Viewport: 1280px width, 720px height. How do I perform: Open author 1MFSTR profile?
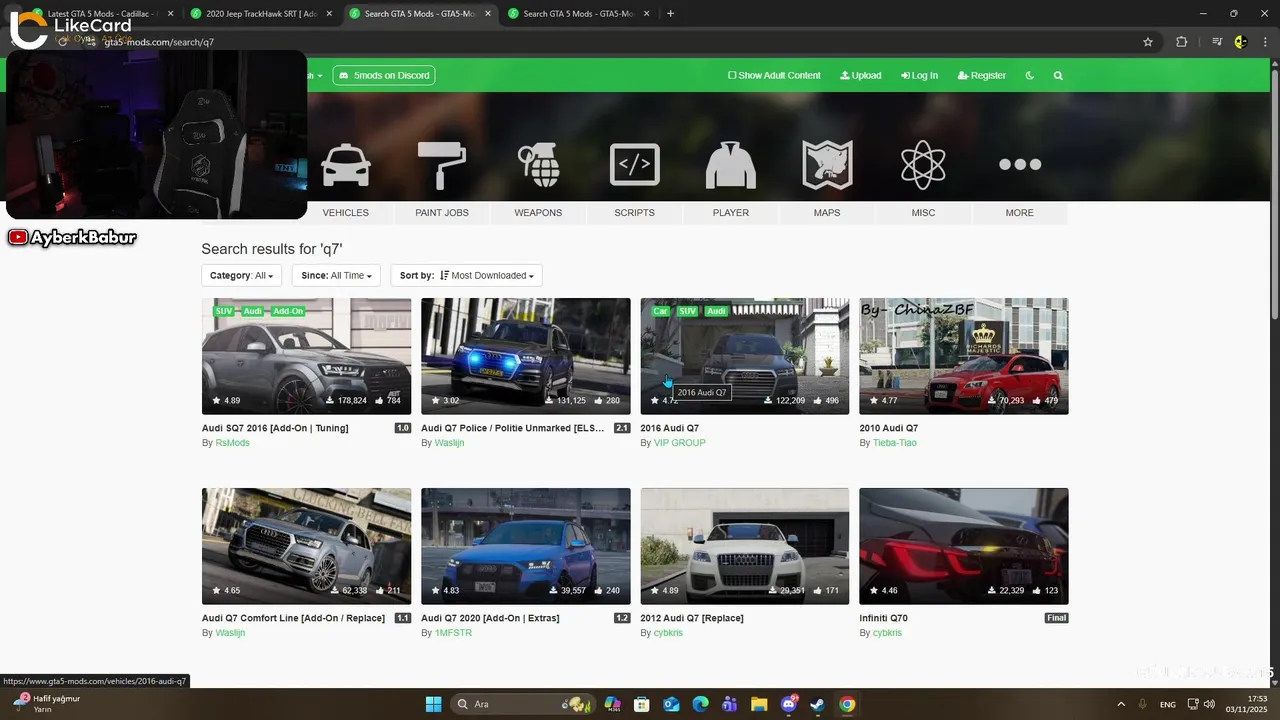point(453,633)
